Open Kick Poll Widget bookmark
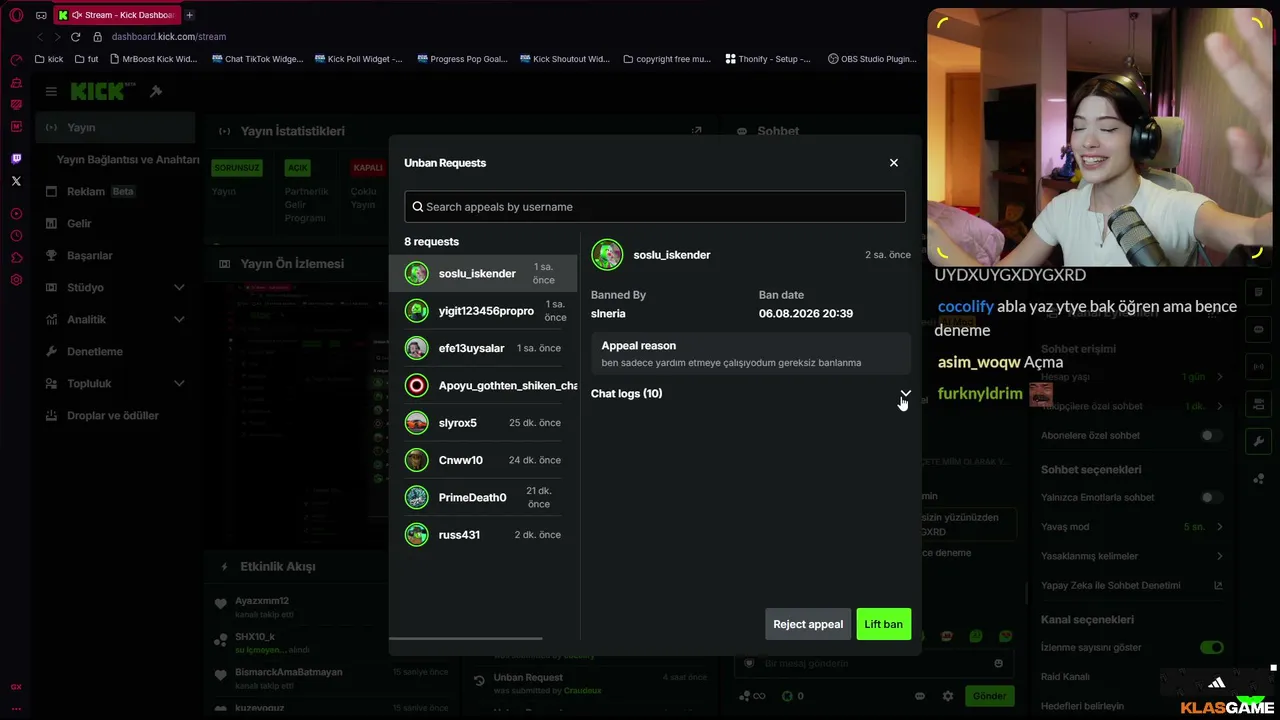The width and height of the screenshot is (1280, 720). [358, 59]
